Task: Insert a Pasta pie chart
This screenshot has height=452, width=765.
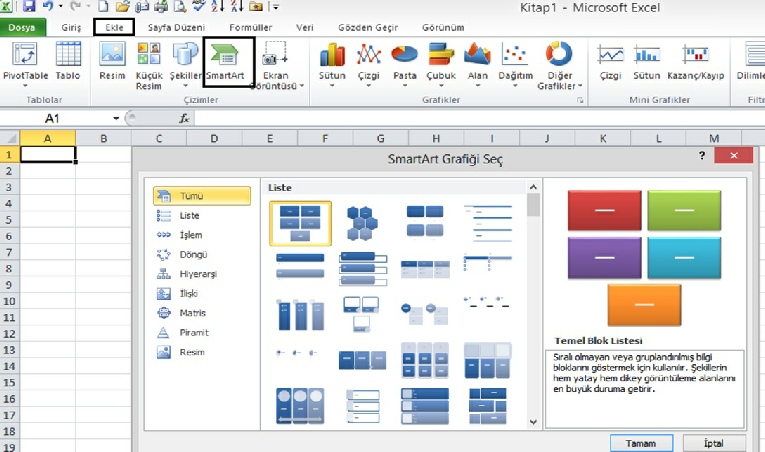Action: [405, 63]
